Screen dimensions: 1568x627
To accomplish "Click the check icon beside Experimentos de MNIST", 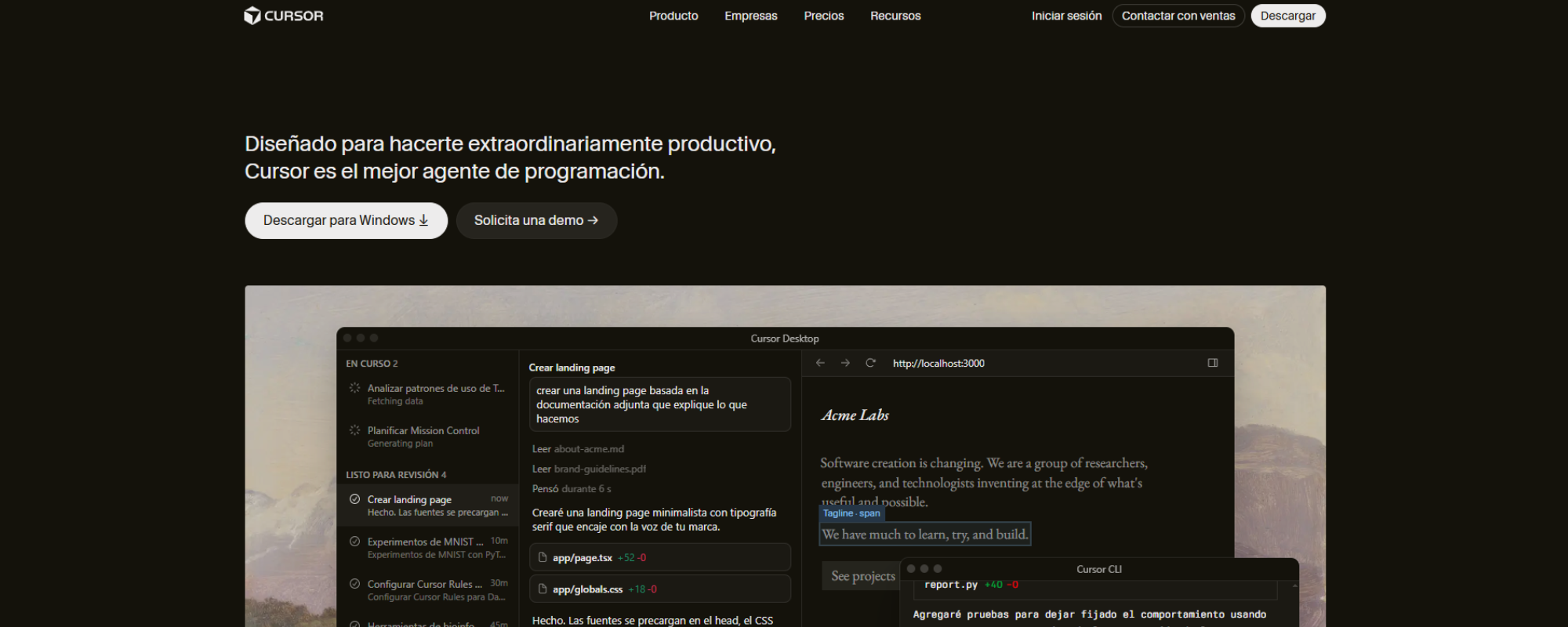I will point(354,542).
